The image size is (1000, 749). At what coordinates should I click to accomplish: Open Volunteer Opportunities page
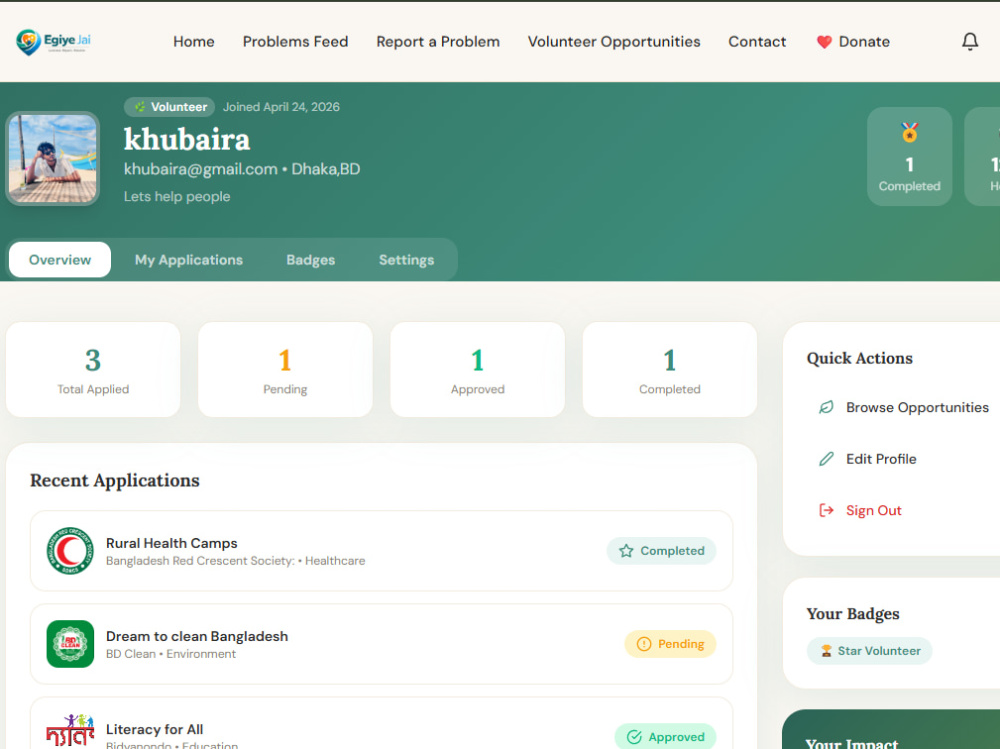pyautogui.click(x=614, y=41)
